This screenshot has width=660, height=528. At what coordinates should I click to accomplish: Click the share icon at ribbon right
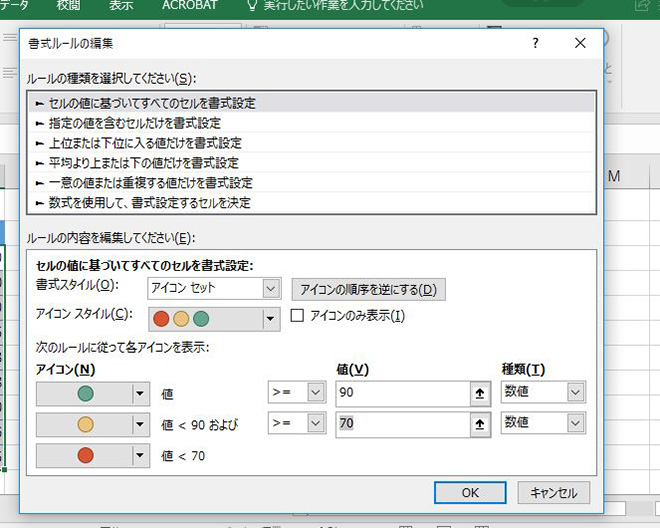point(643,5)
